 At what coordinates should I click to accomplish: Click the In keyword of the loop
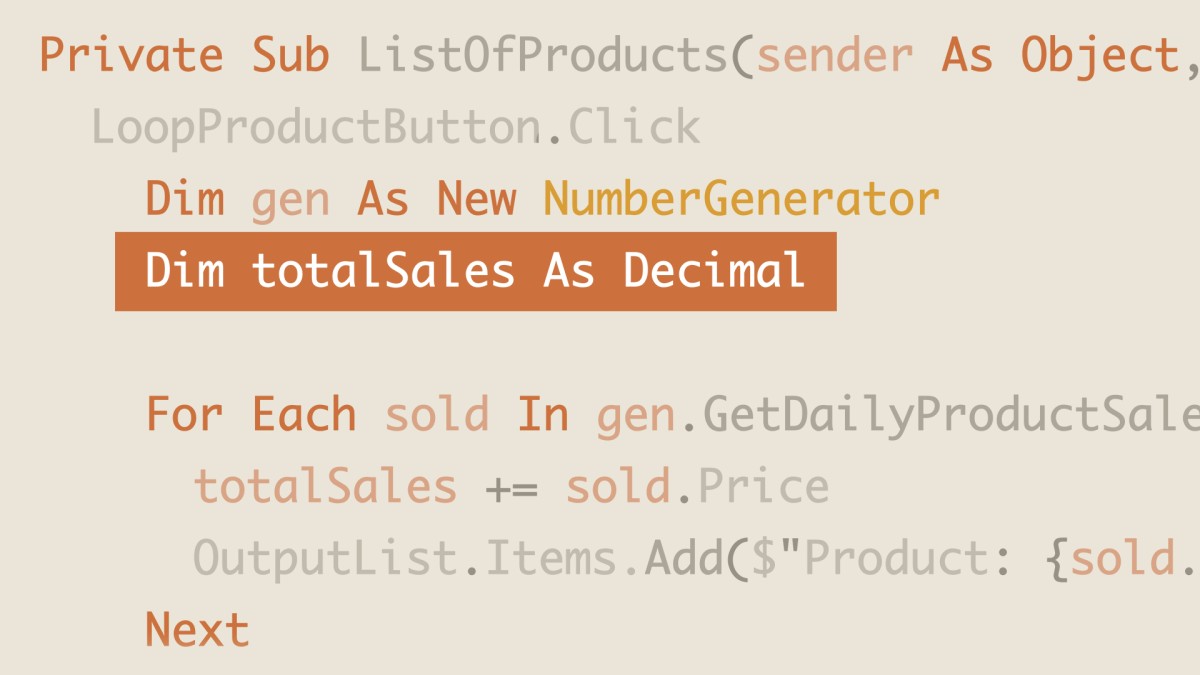tap(542, 414)
